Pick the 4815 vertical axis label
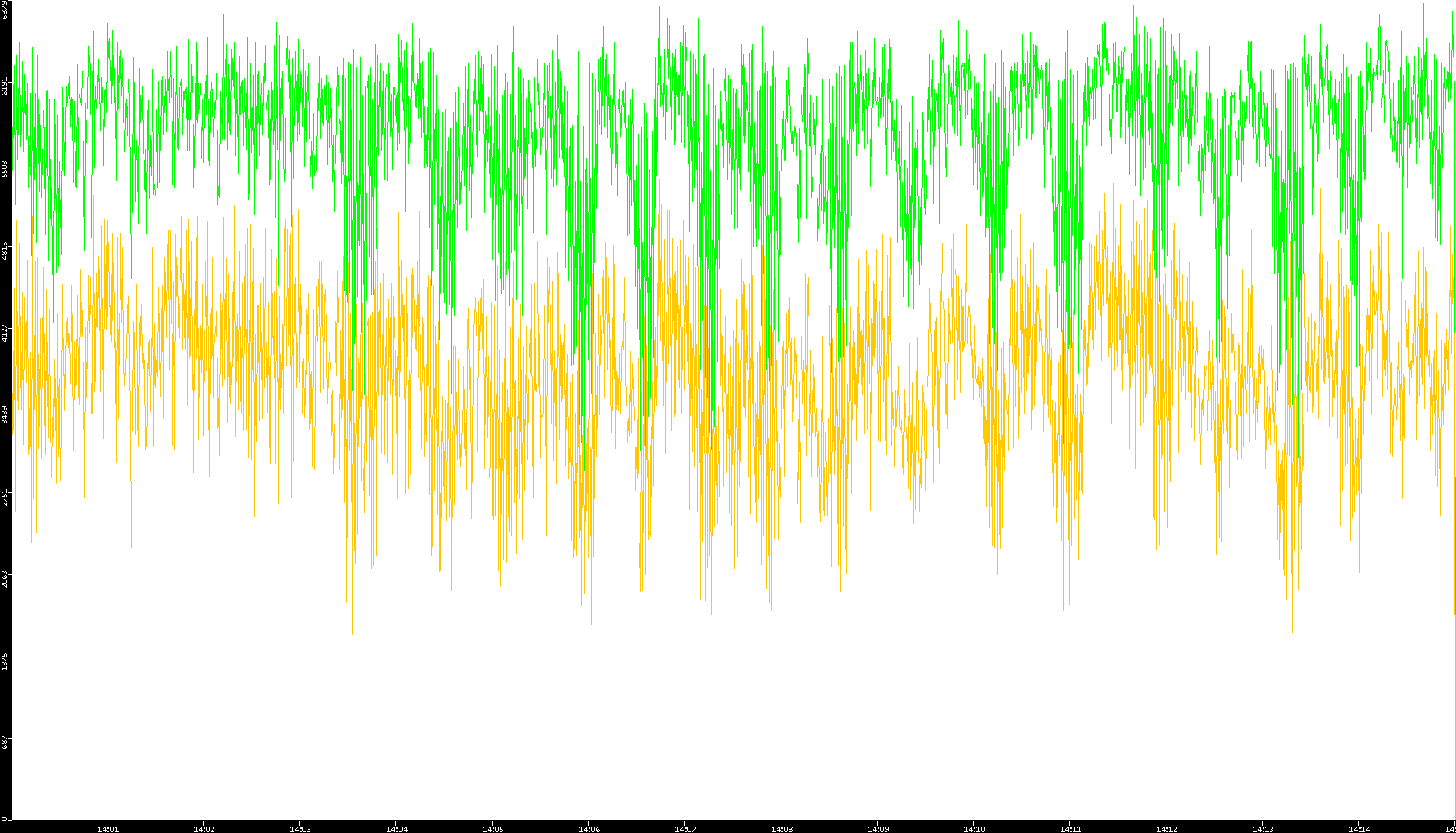This screenshot has width=1456, height=833. [x=6, y=251]
